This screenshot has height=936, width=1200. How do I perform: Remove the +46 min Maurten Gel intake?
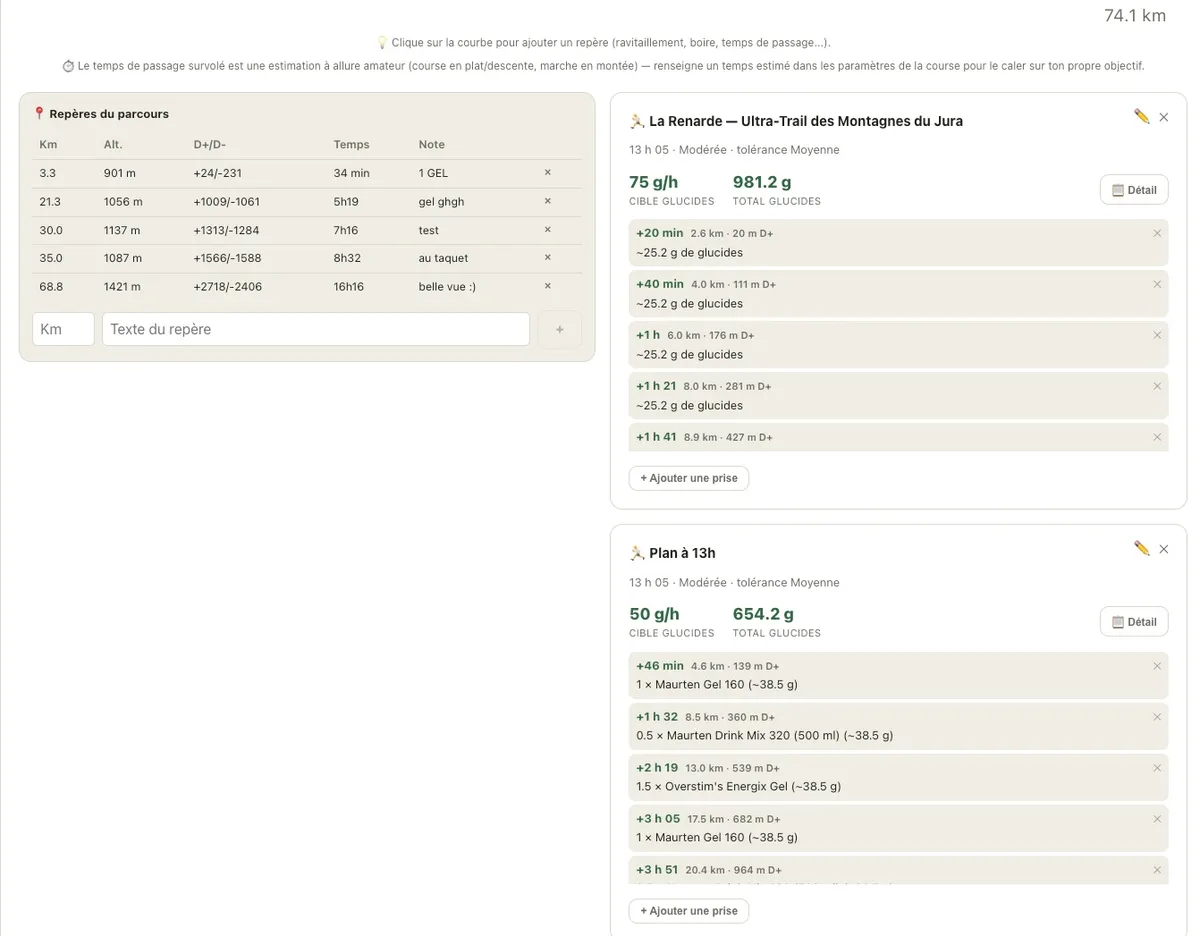click(x=1157, y=666)
